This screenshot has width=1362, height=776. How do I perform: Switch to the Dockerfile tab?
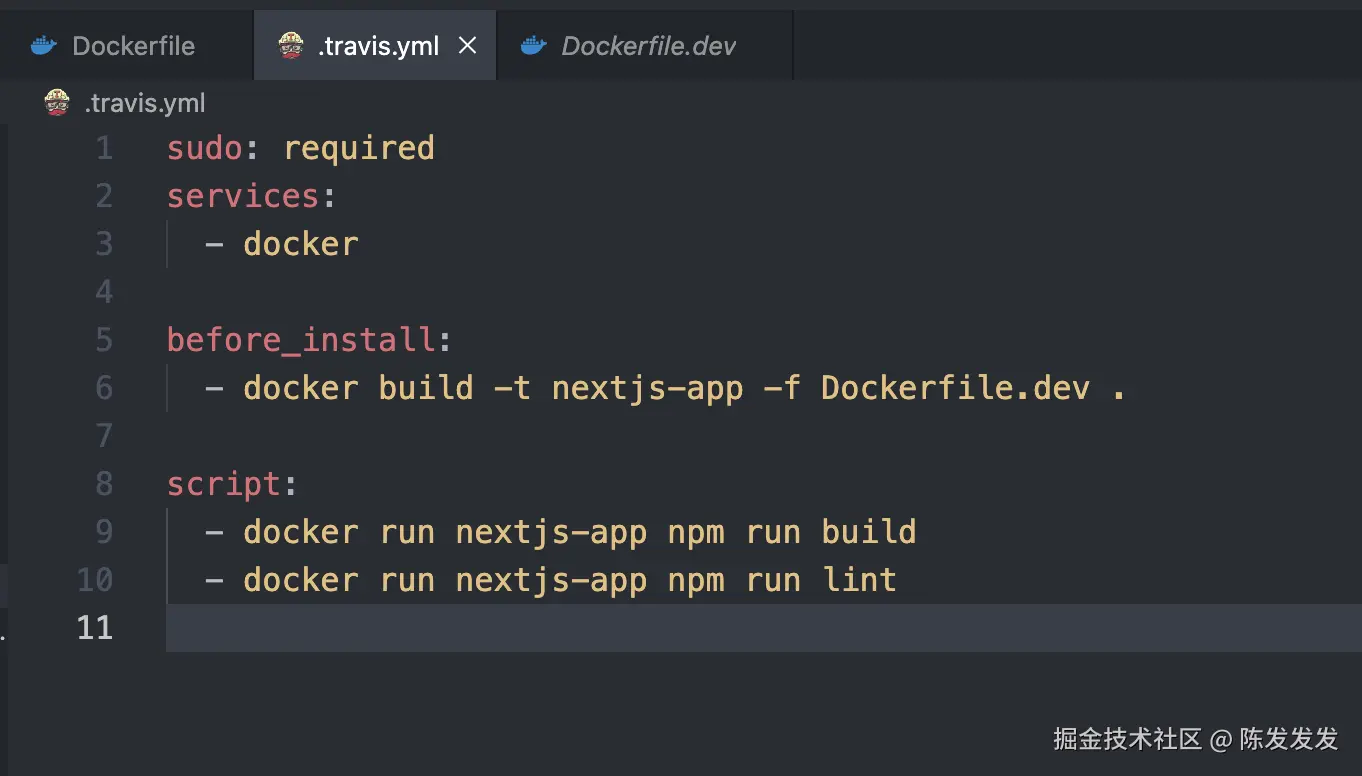[133, 46]
